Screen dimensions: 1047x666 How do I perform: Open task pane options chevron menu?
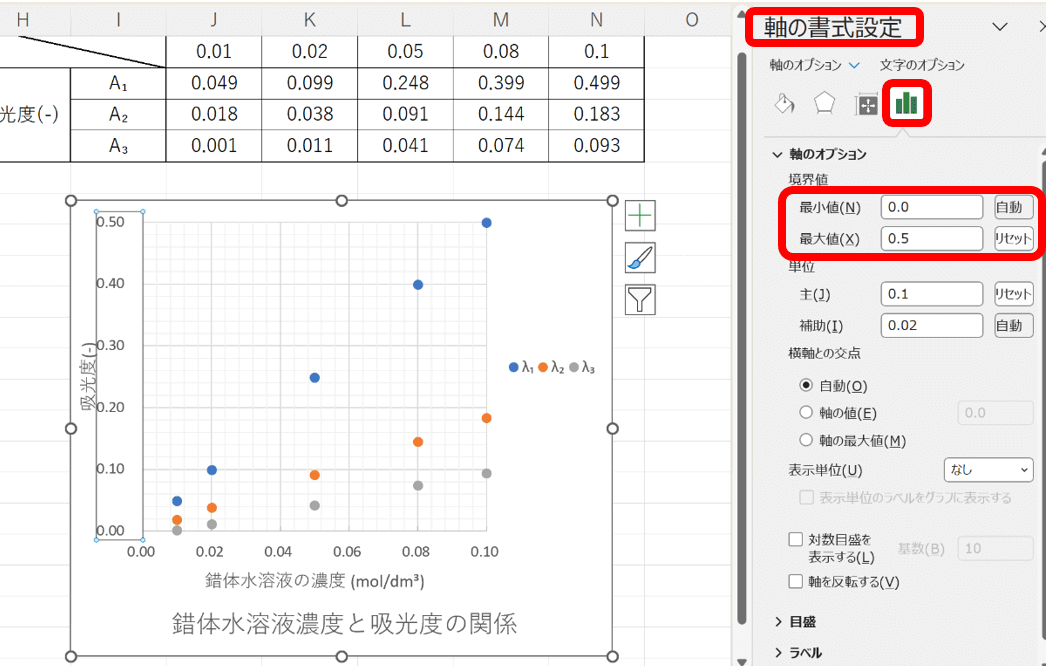[1000, 27]
